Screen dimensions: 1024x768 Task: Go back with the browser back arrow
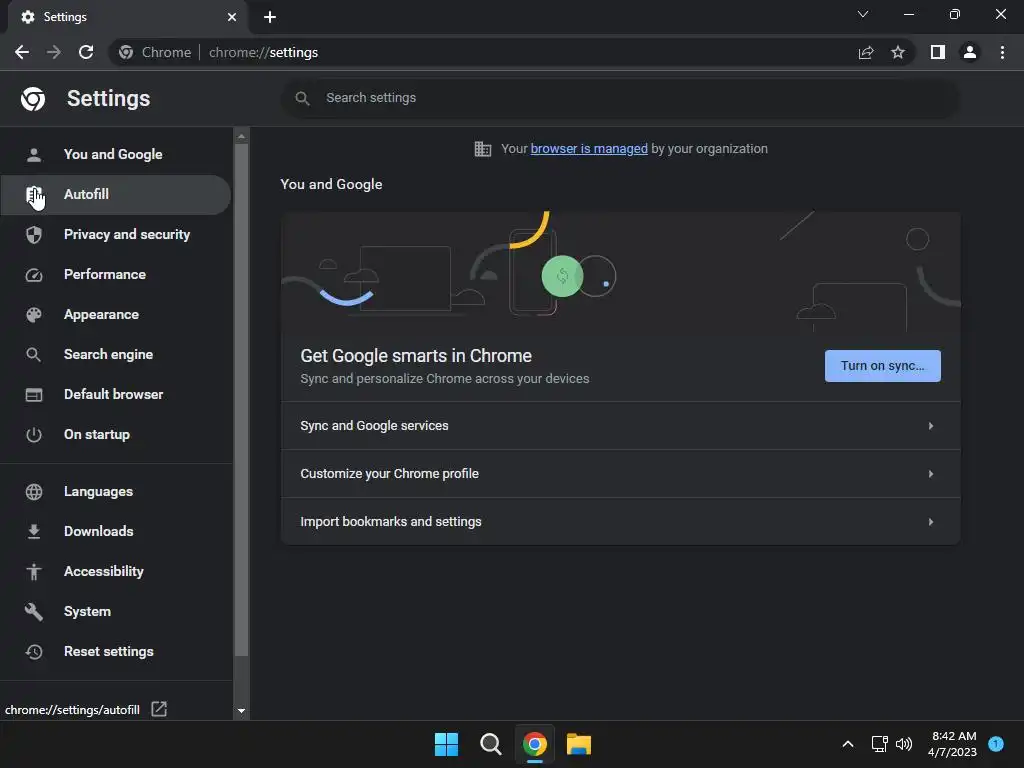pyautogui.click(x=22, y=52)
